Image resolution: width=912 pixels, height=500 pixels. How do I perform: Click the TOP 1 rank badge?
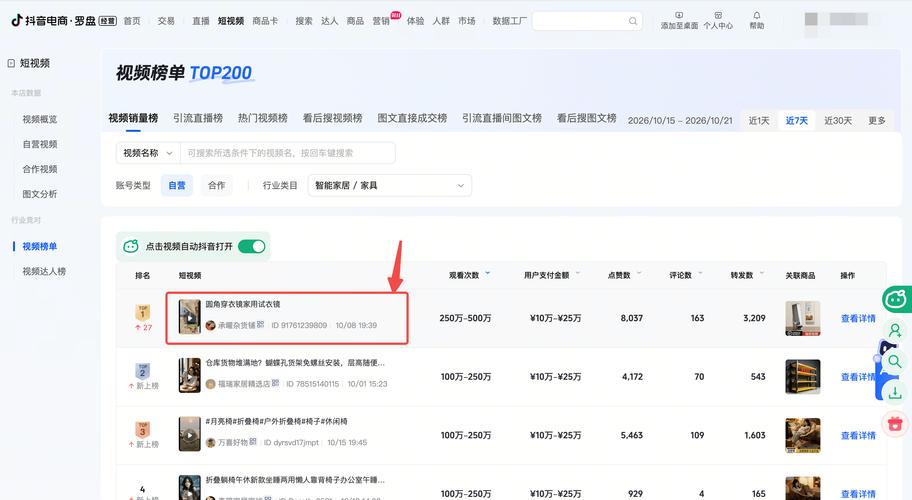click(x=142, y=312)
